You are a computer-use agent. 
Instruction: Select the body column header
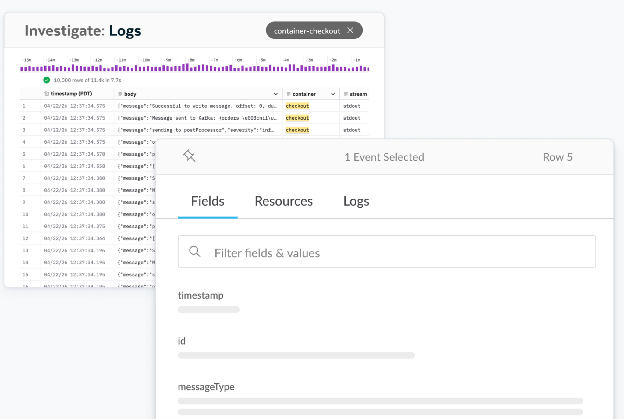pyautogui.click(x=130, y=94)
